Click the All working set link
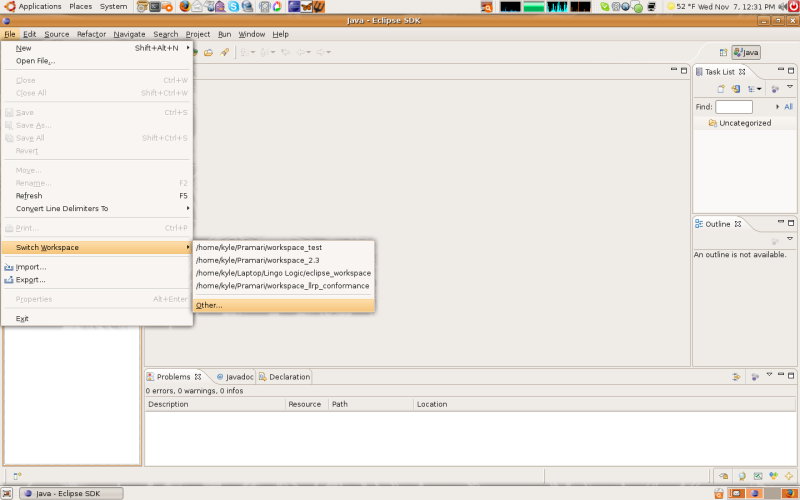800x500 pixels. tap(788, 107)
